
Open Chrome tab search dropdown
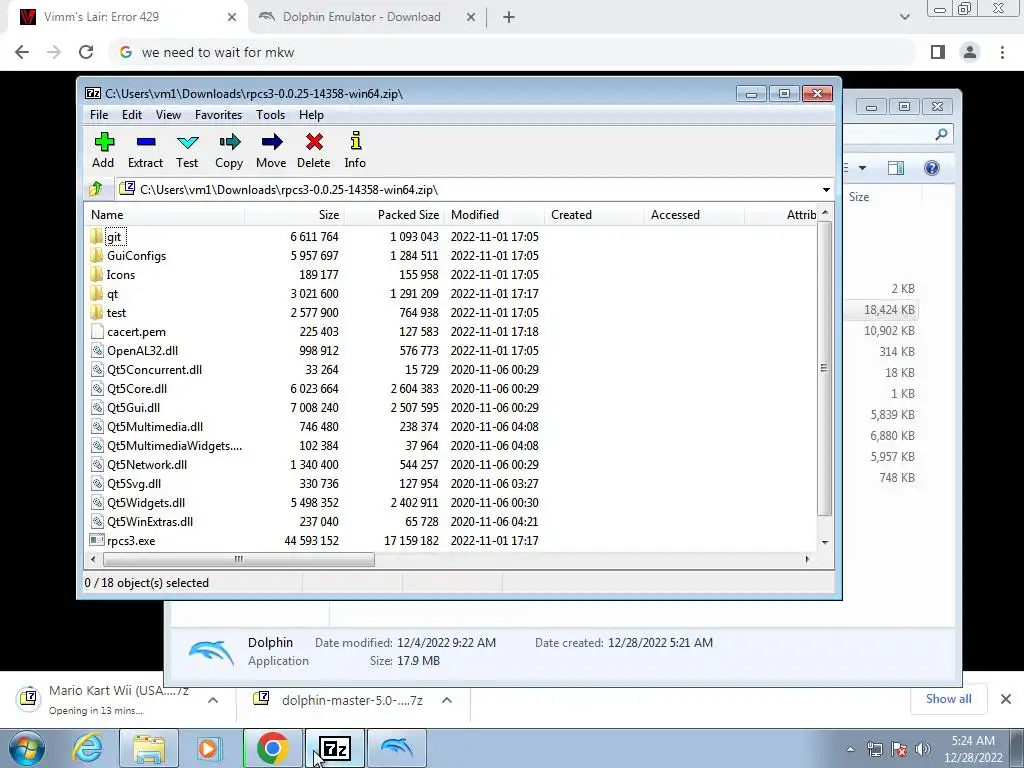904,17
